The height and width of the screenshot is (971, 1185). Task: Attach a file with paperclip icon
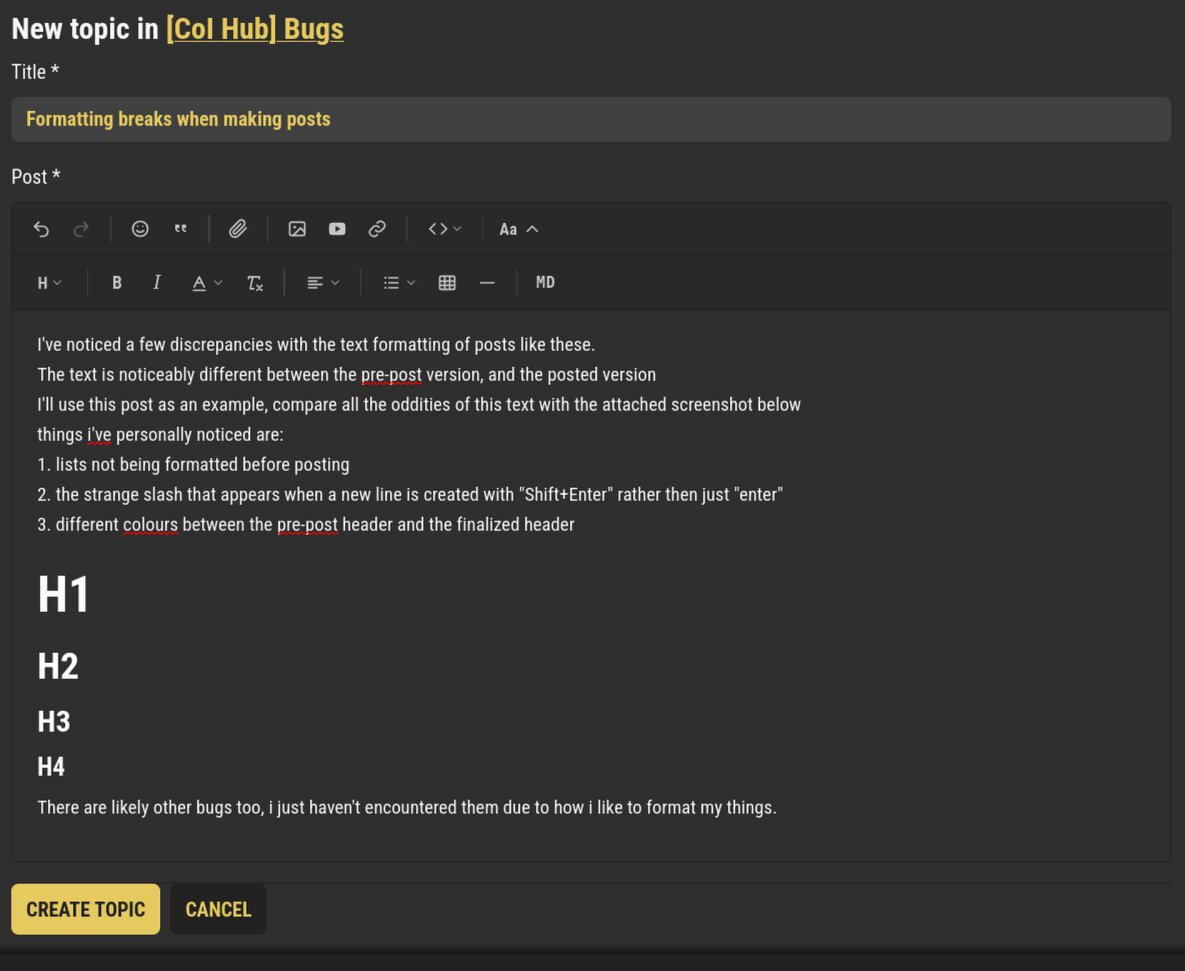238,229
